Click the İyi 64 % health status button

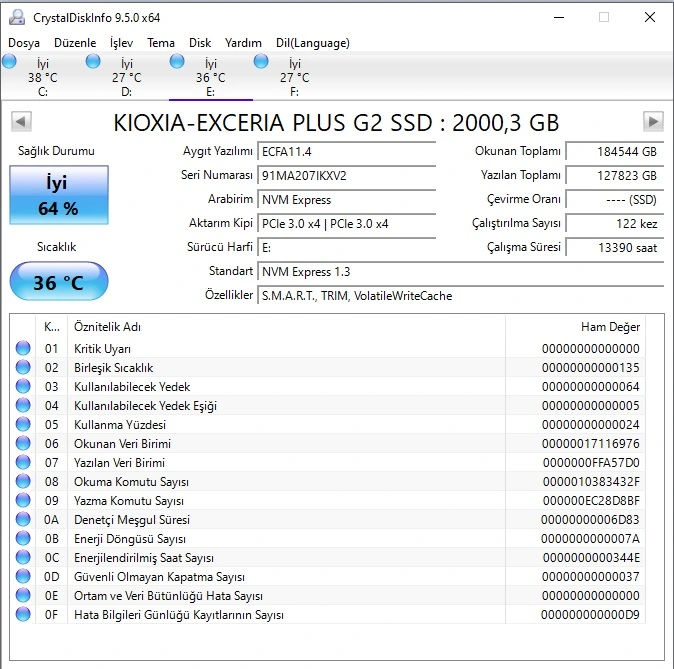[x=59, y=195]
